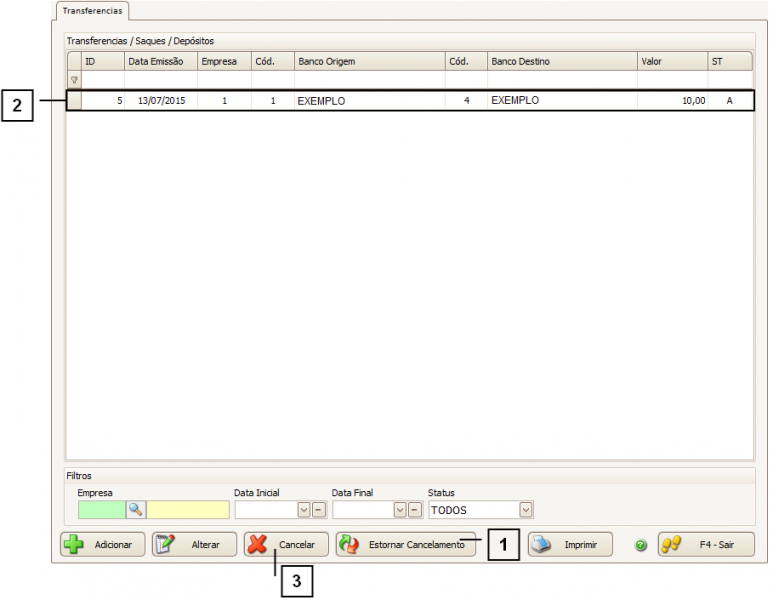The image size is (773, 600).
Task: Click the Alterar notepad pencil icon
Action: coord(165,545)
